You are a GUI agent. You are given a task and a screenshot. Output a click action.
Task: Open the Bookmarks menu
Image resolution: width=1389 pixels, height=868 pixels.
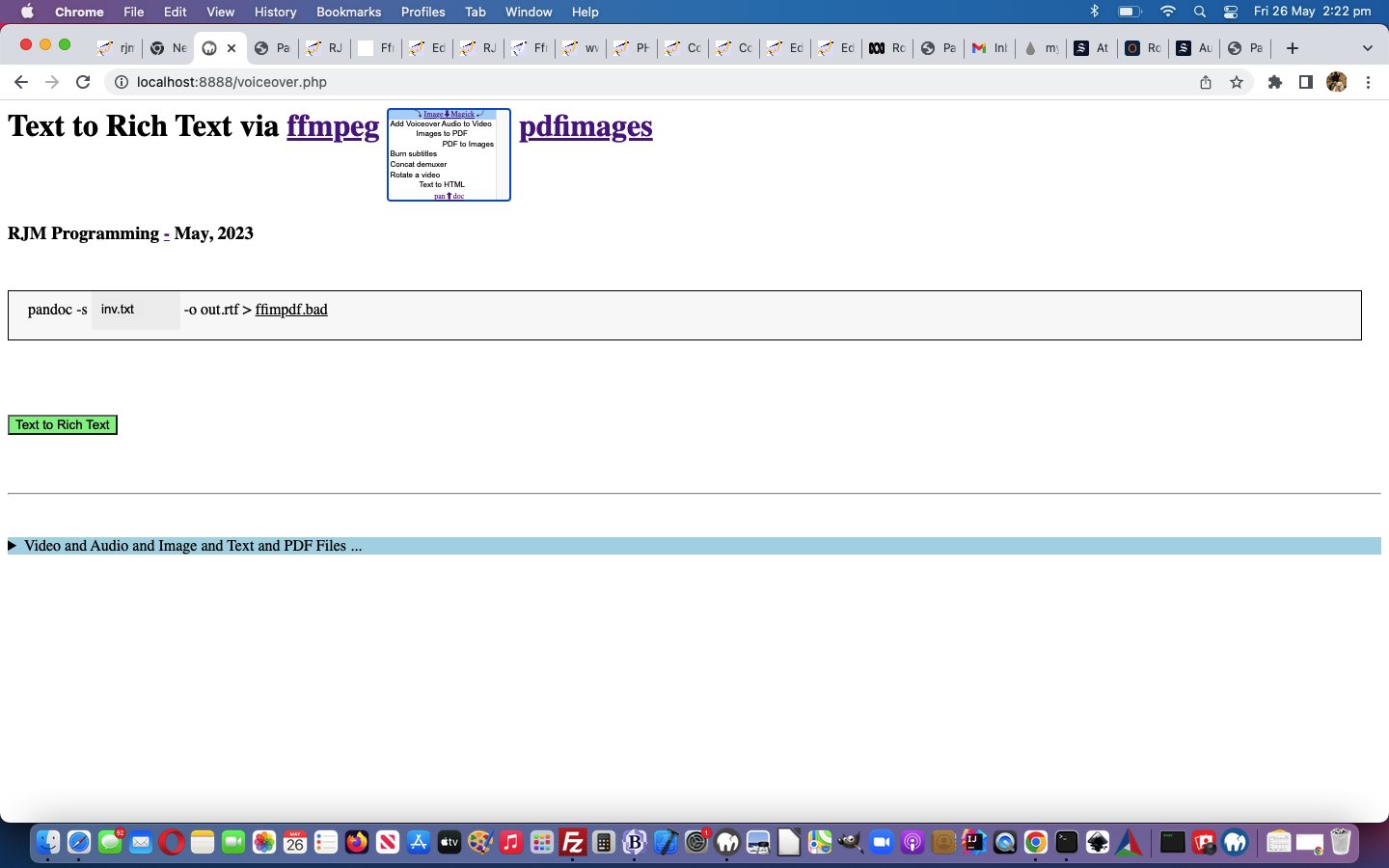(348, 12)
